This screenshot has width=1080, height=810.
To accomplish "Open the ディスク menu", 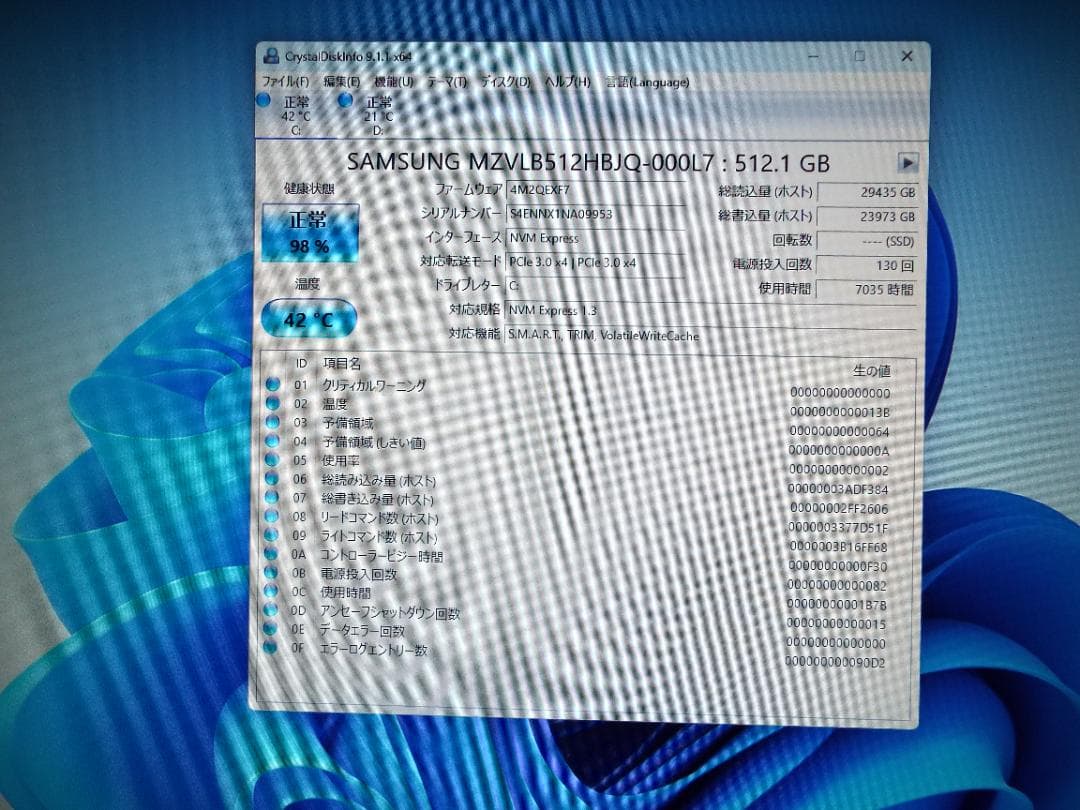I will (x=505, y=82).
